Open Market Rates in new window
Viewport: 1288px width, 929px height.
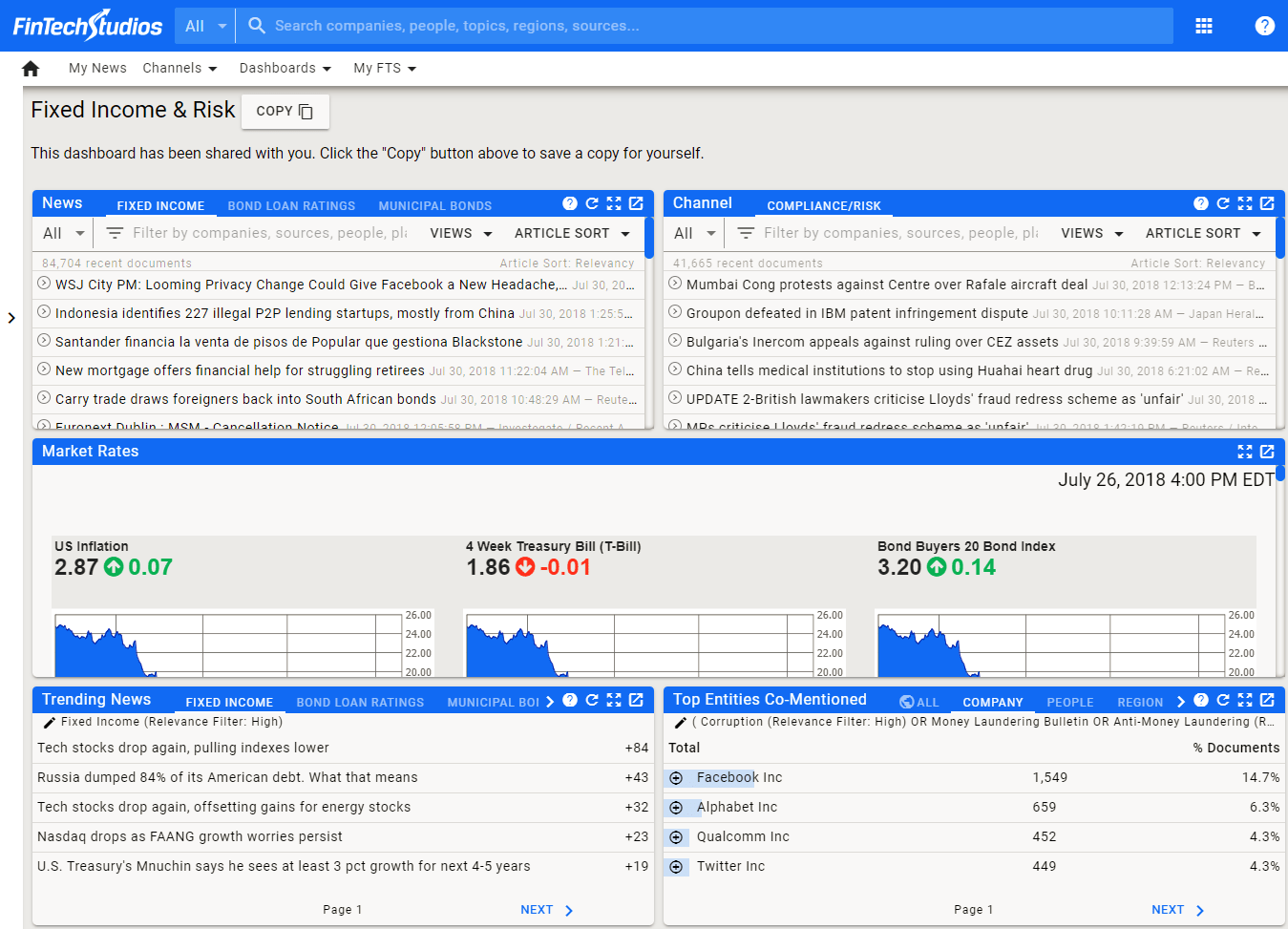coord(1267,452)
